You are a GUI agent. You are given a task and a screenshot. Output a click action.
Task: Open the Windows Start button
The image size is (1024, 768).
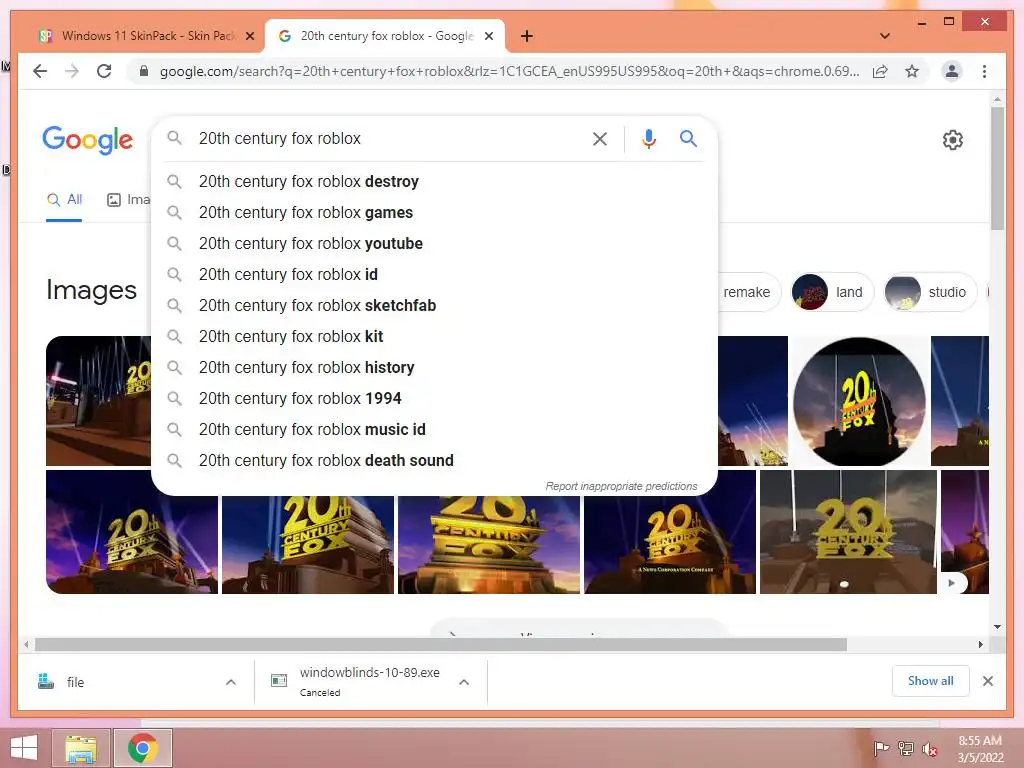[24, 748]
